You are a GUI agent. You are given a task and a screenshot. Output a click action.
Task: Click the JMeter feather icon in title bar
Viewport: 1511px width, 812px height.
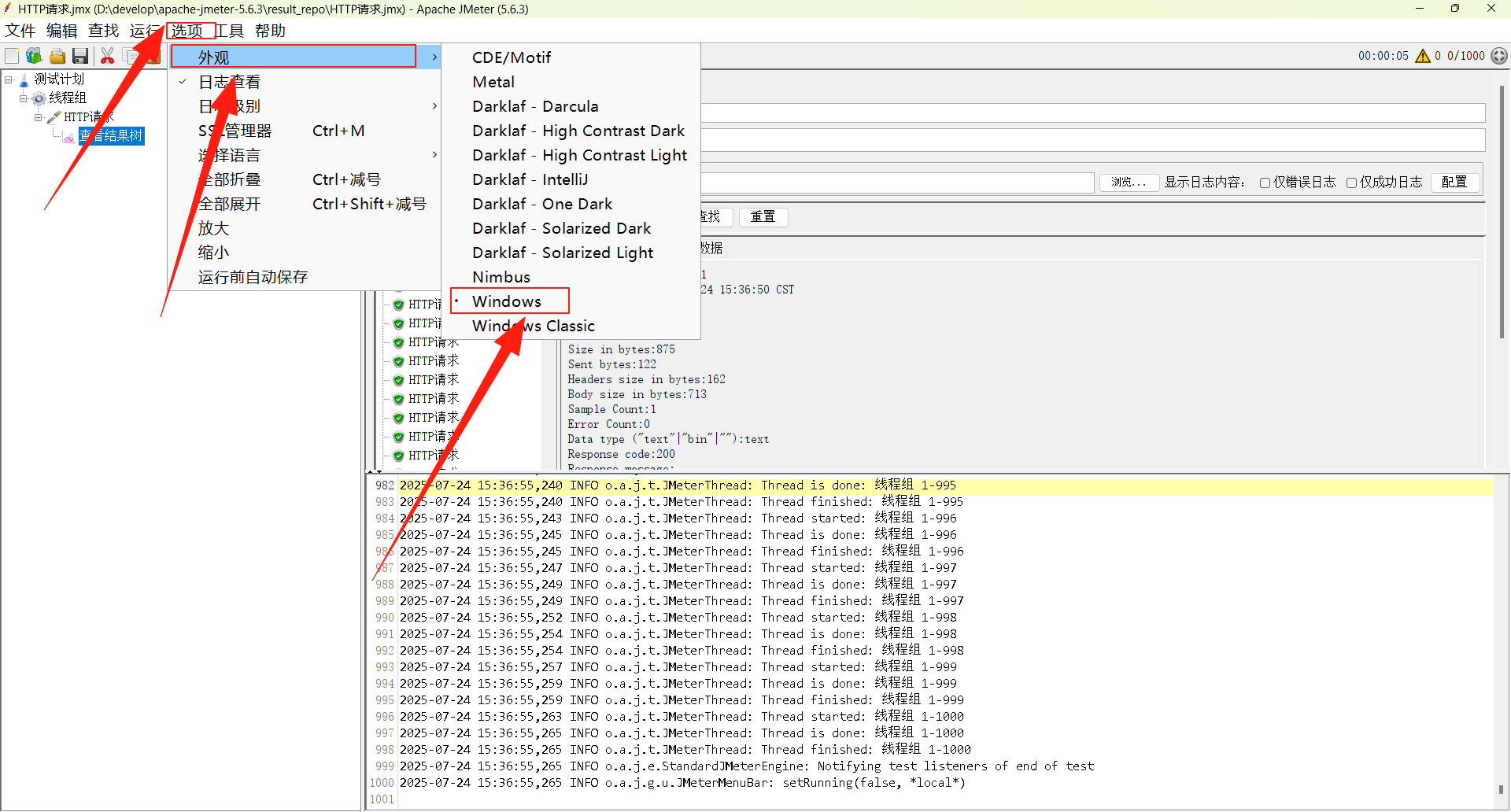pos(7,9)
